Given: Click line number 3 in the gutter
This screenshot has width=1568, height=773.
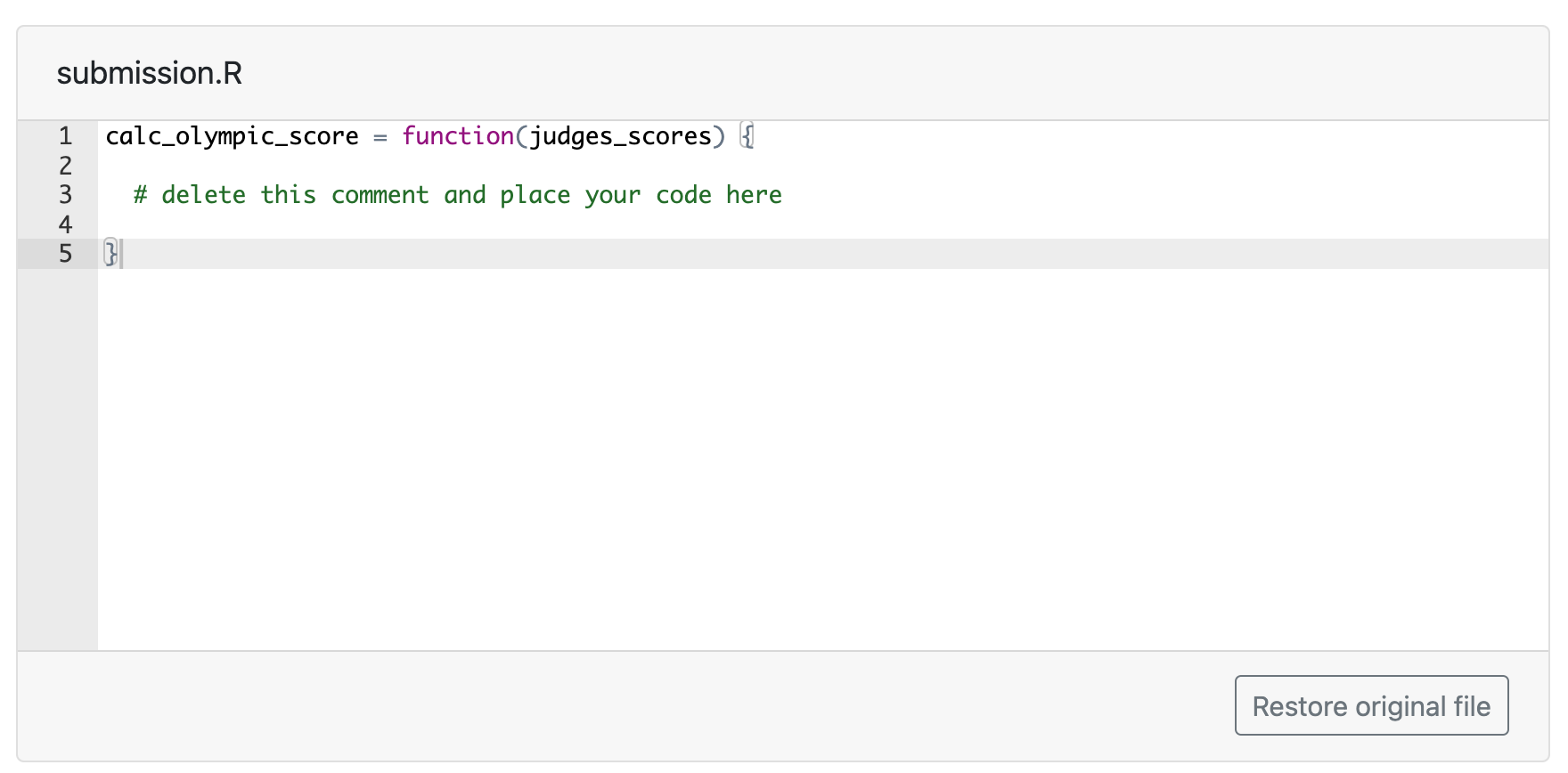Looking at the screenshot, I should click(64, 194).
